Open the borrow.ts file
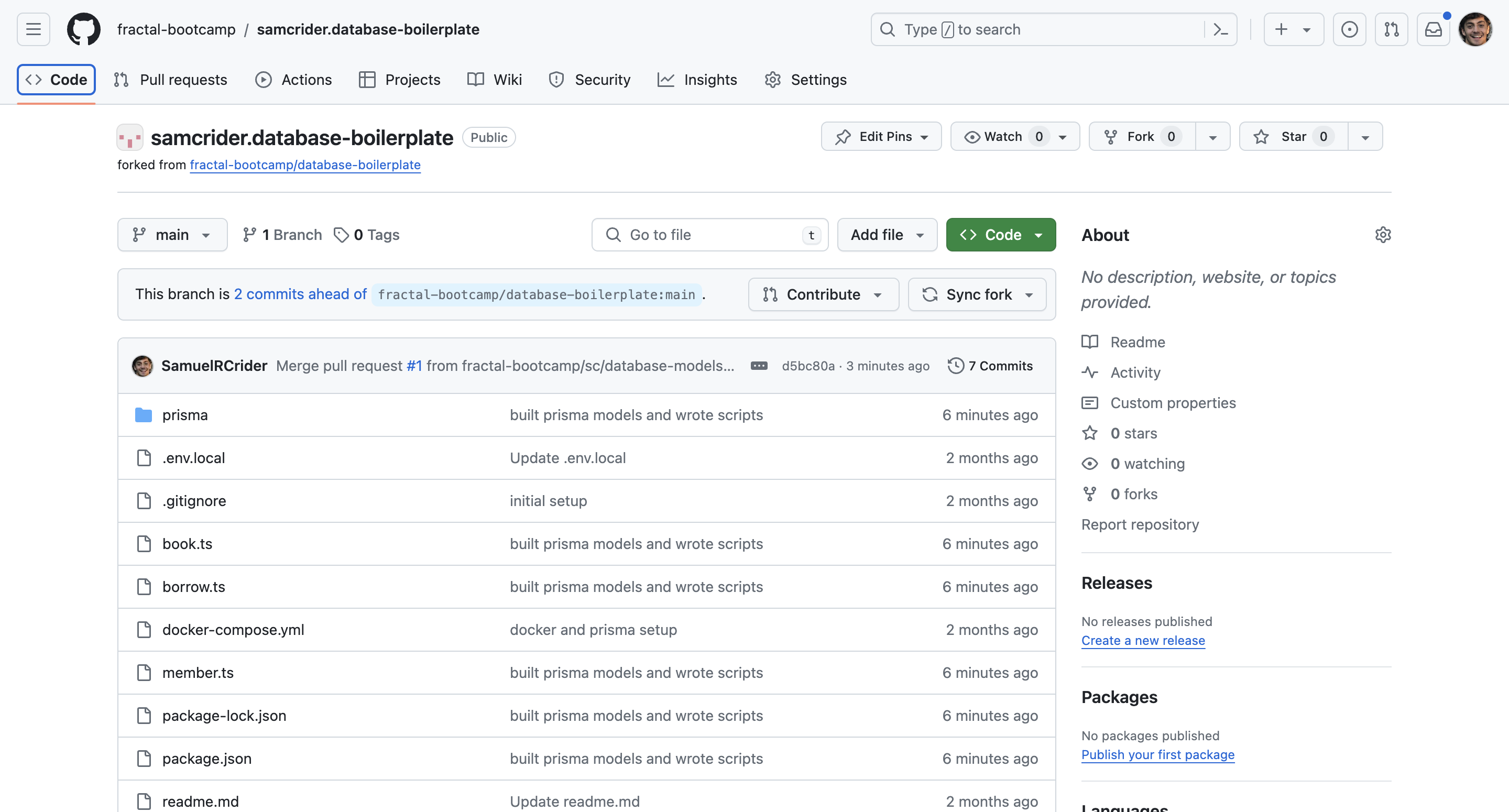Image resolution: width=1509 pixels, height=812 pixels. click(x=194, y=587)
